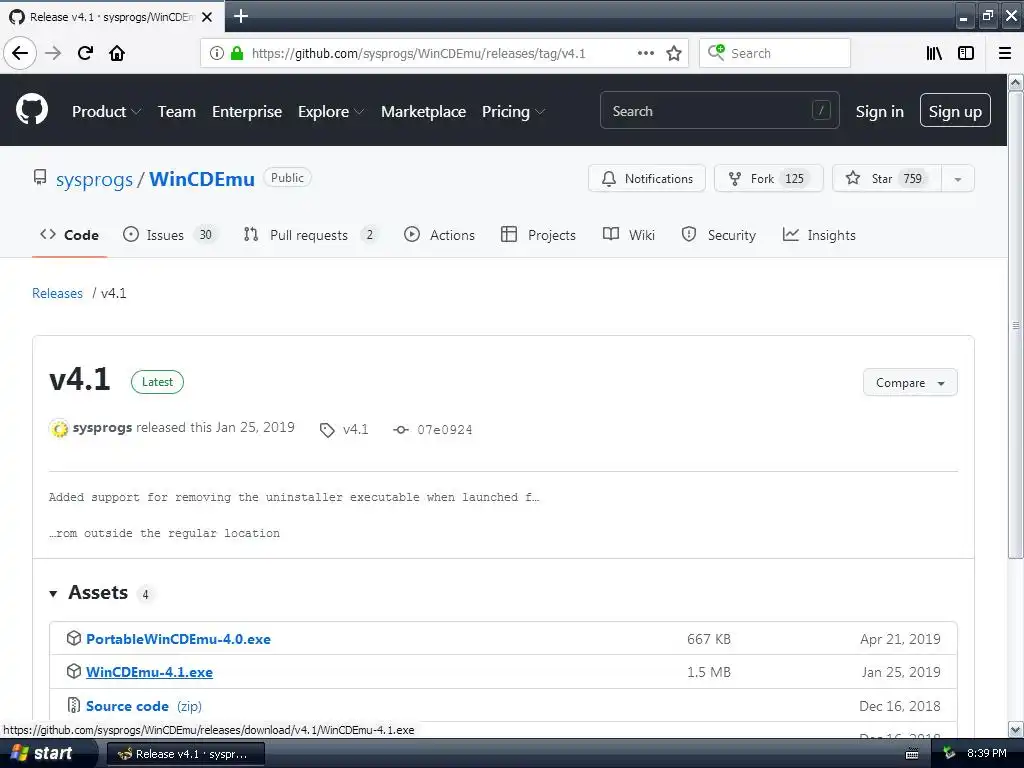Image resolution: width=1024 pixels, height=768 pixels.
Task: Bookmark this page with the star icon
Action: click(674, 53)
